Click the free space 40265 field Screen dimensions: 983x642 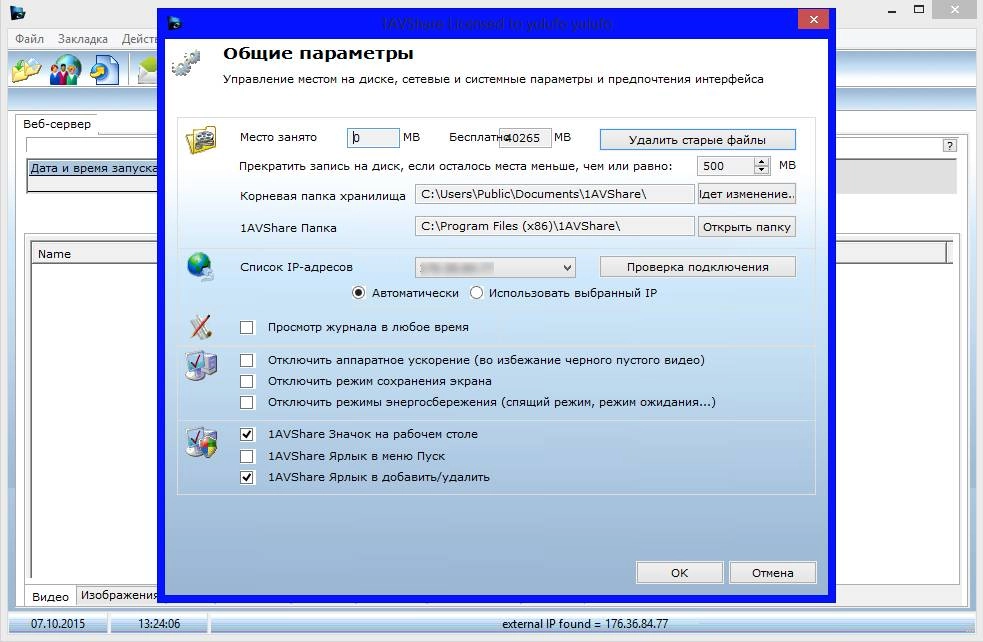tap(525, 138)
